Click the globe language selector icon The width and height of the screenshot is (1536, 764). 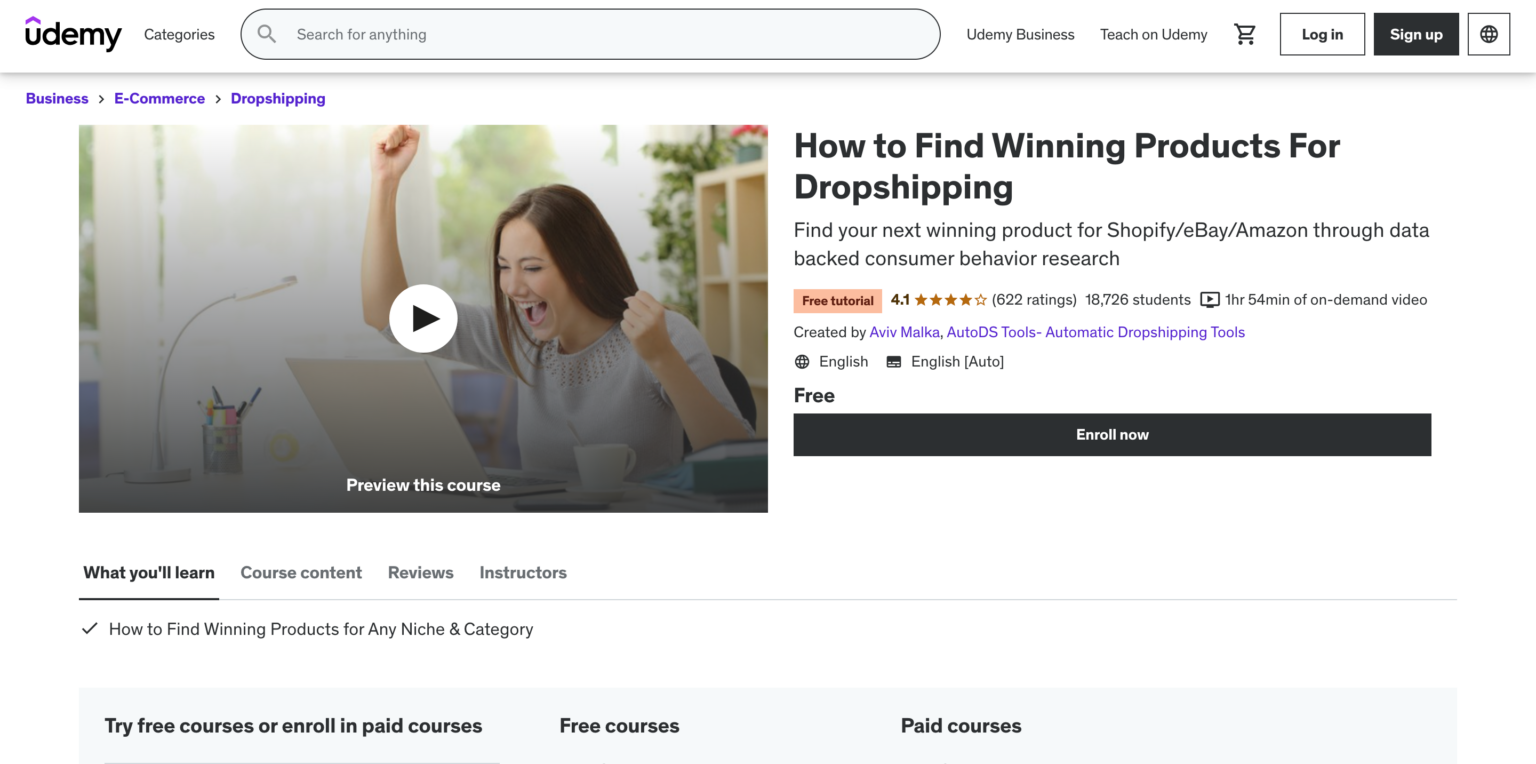pos(1489,33)
